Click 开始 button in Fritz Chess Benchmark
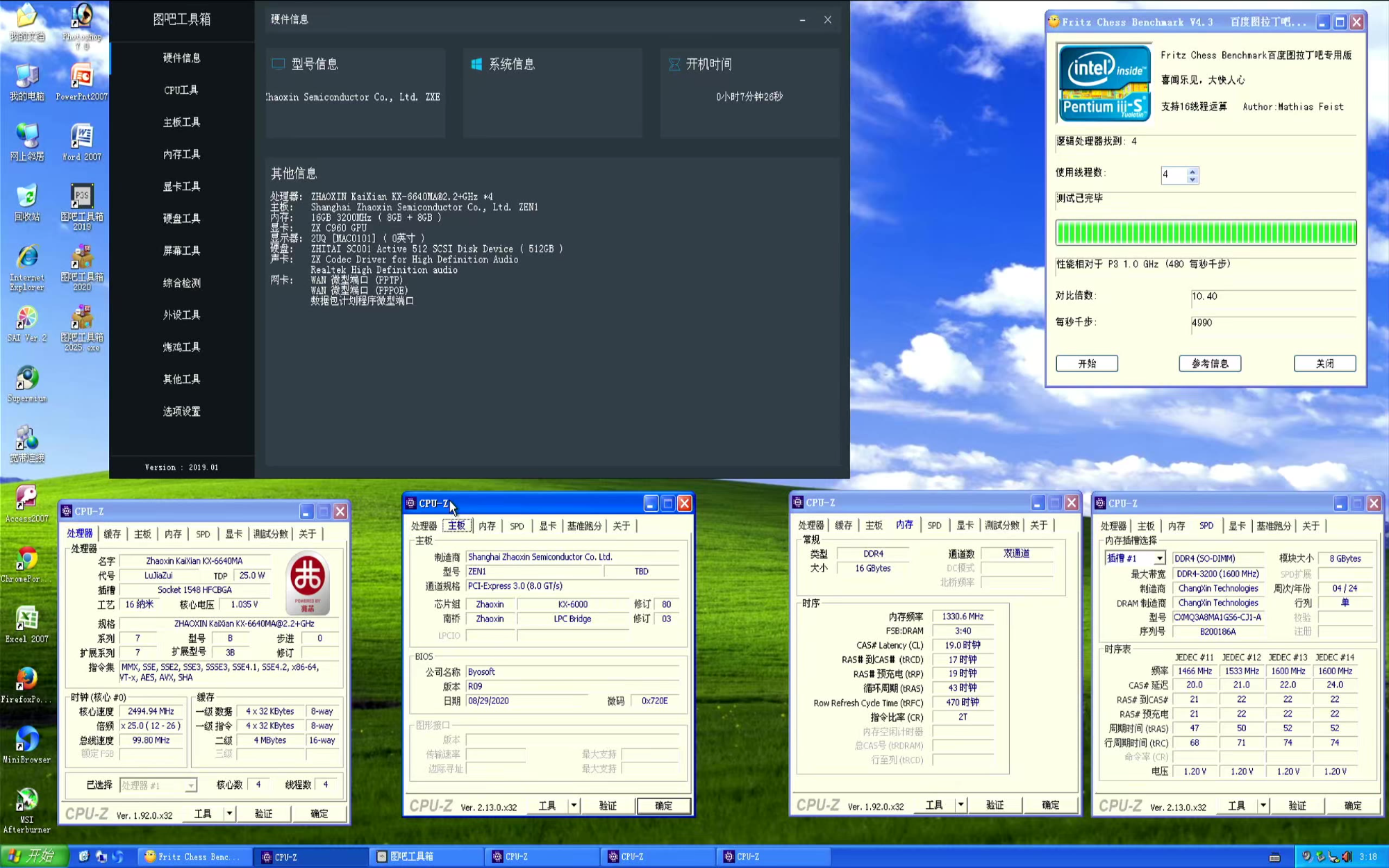1389x868 pixels. point(1087,364)
